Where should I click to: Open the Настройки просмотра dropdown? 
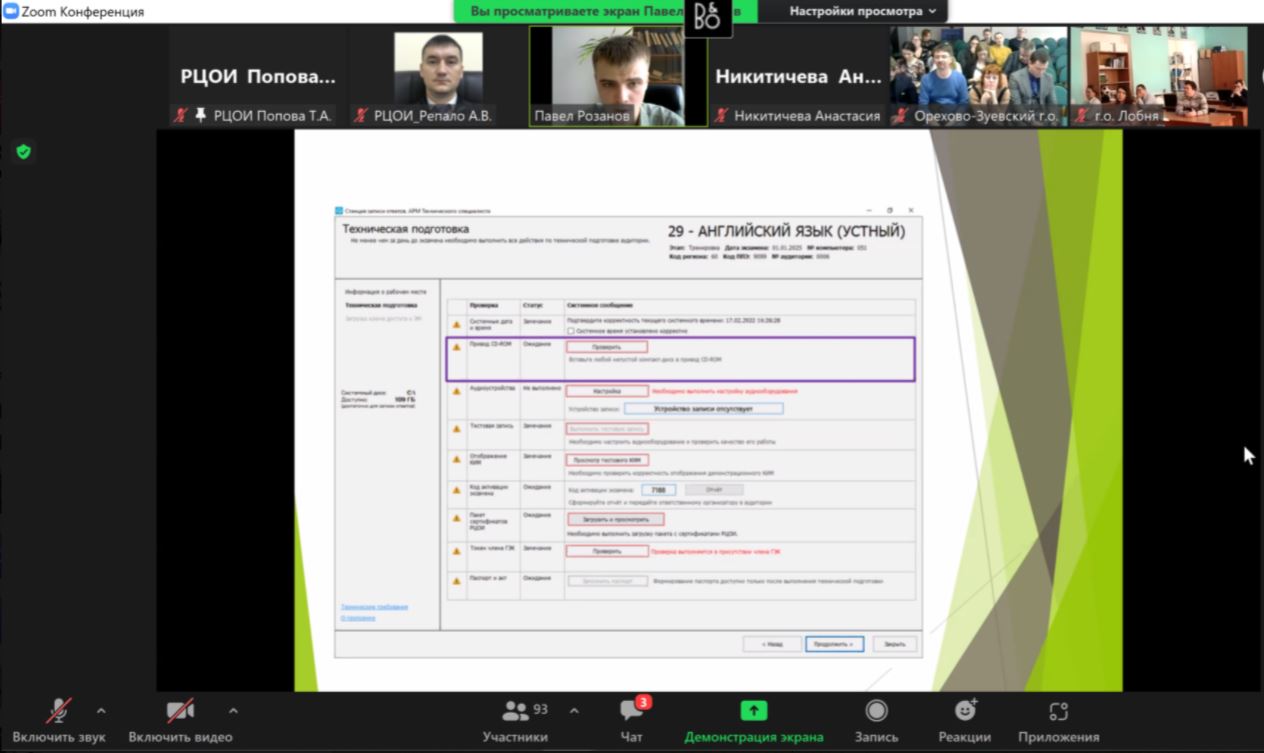coord(863,11)
